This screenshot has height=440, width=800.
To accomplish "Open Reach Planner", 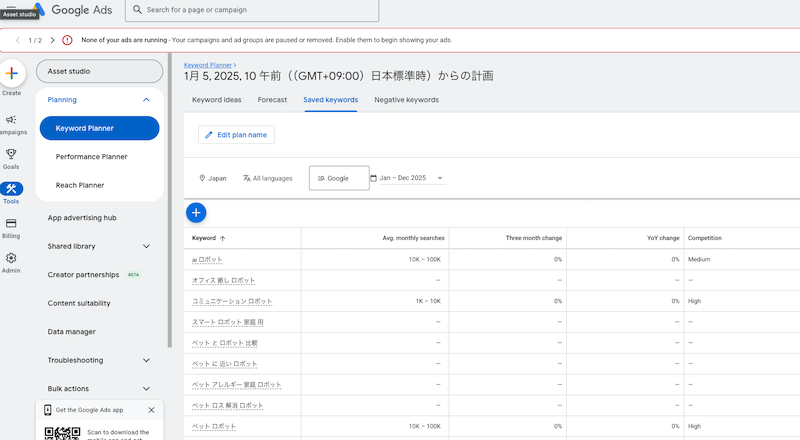I will coord(80,185).
